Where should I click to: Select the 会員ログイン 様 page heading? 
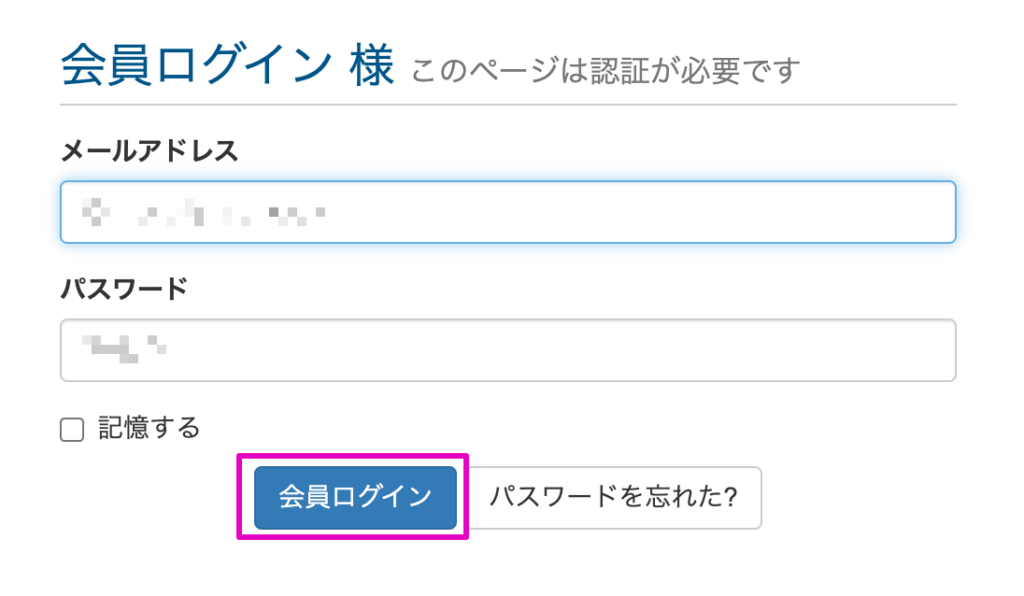[x=227, y=67]
